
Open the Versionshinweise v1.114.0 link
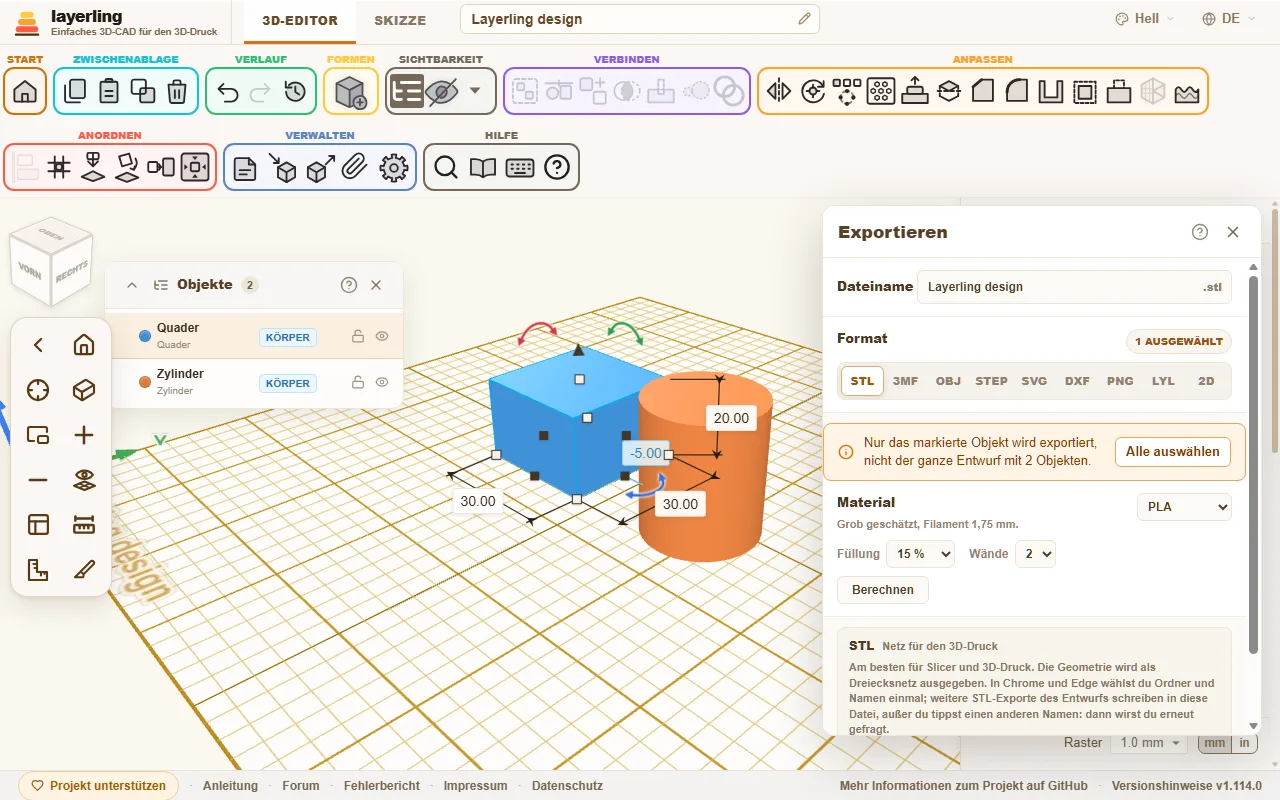pos(1187,786)
